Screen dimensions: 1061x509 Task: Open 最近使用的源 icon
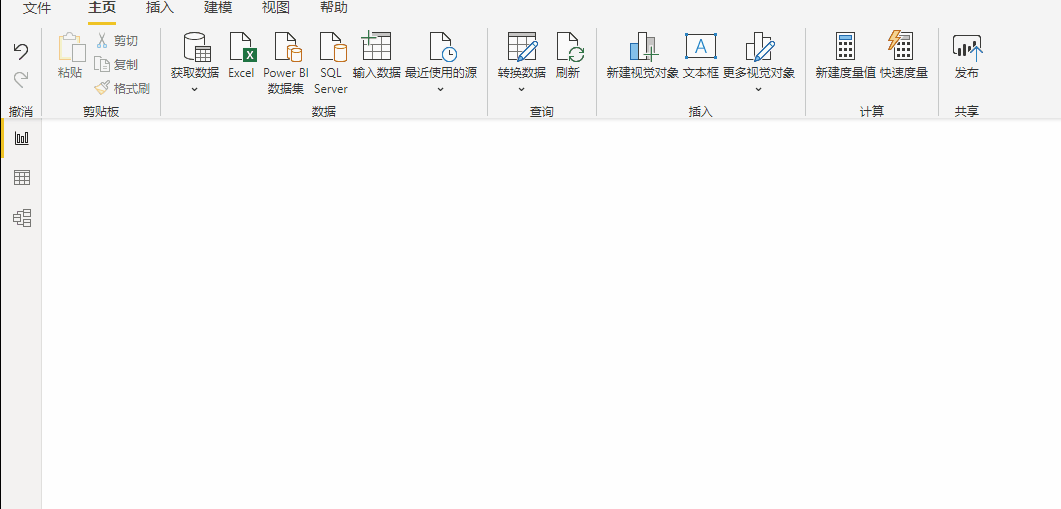(443, 47)
